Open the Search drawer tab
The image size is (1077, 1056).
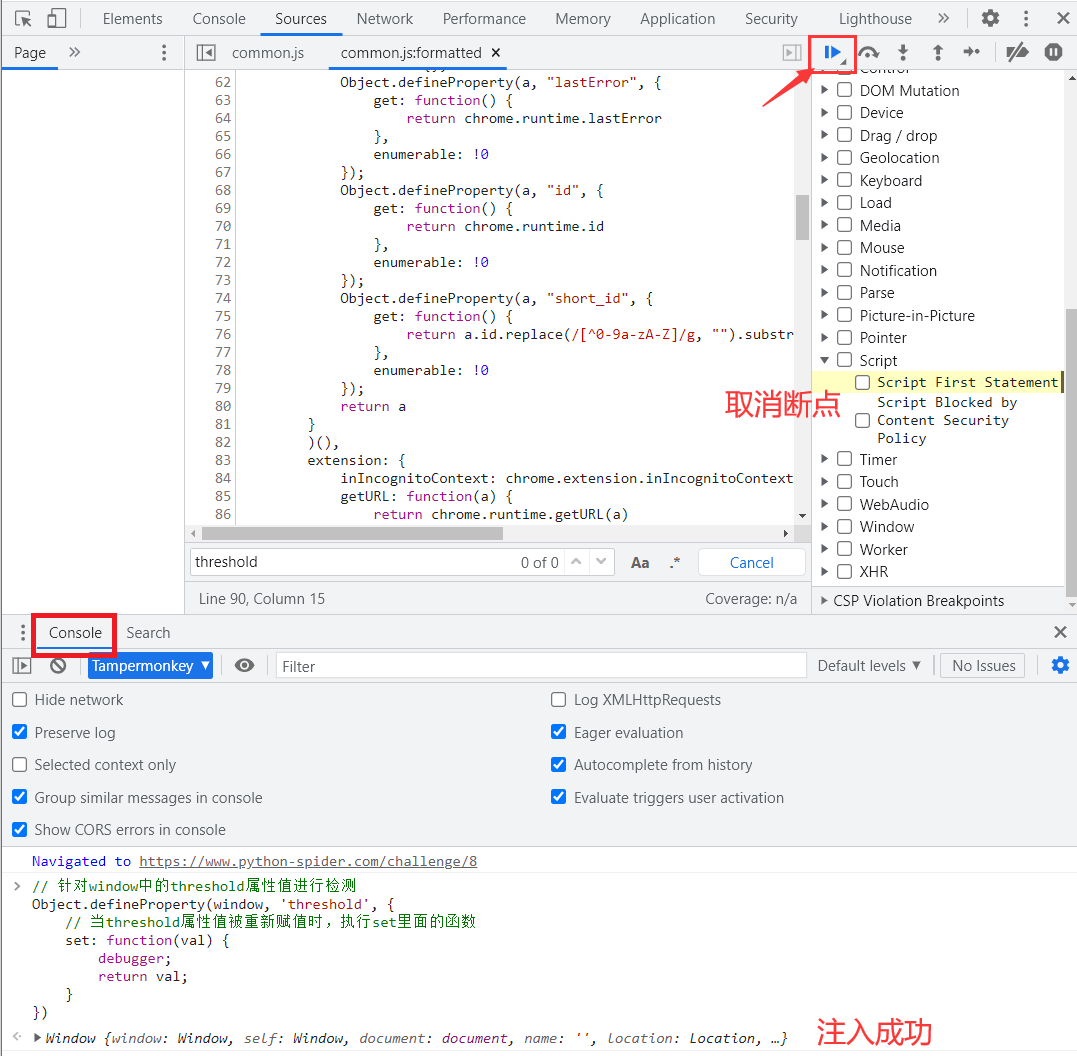148,633
